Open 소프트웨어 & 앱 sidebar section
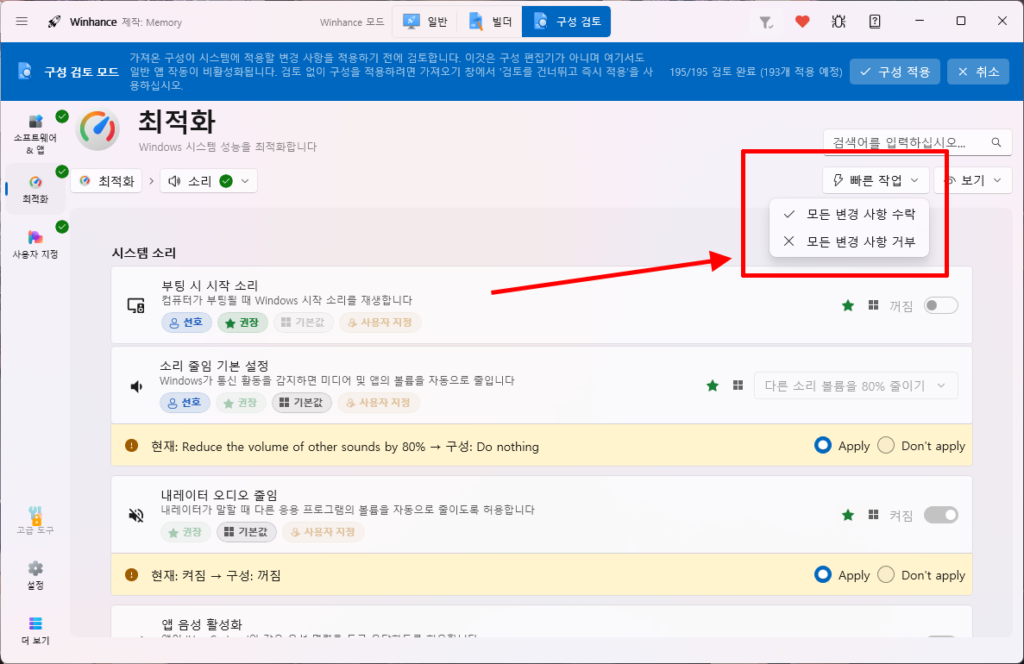The image size is (1024, 664). point(35,134)
